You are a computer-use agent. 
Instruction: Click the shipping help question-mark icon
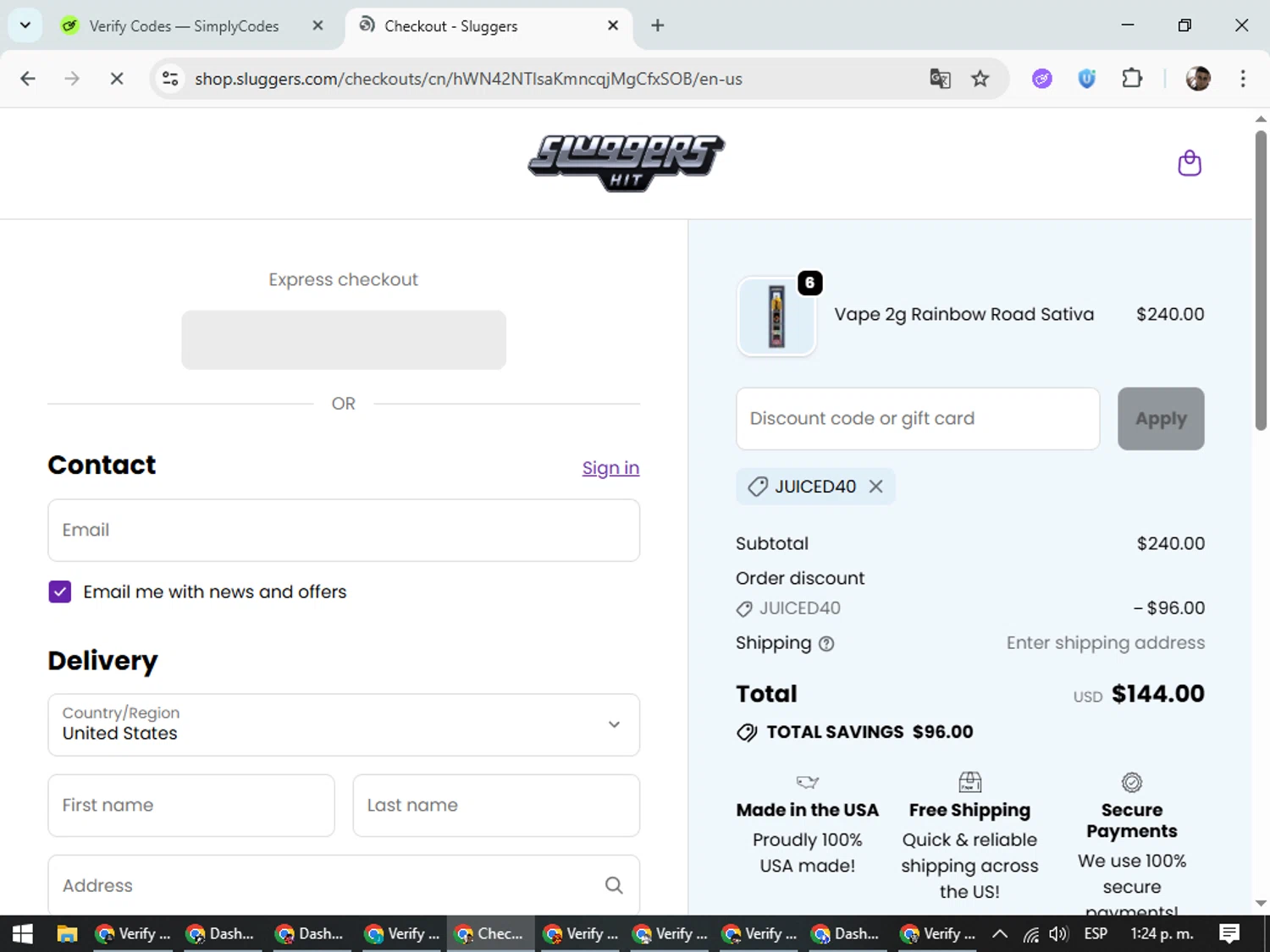tap(826, 644)
